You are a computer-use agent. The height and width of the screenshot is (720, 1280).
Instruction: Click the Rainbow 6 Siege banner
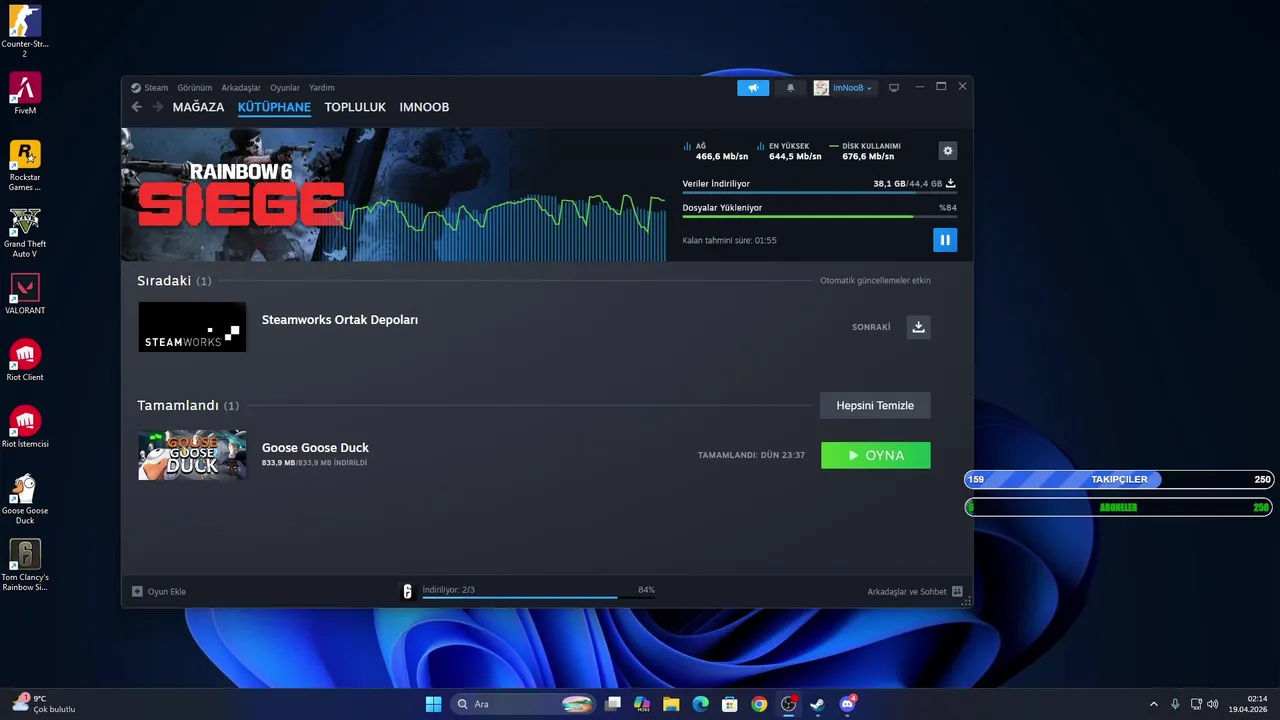393,195
